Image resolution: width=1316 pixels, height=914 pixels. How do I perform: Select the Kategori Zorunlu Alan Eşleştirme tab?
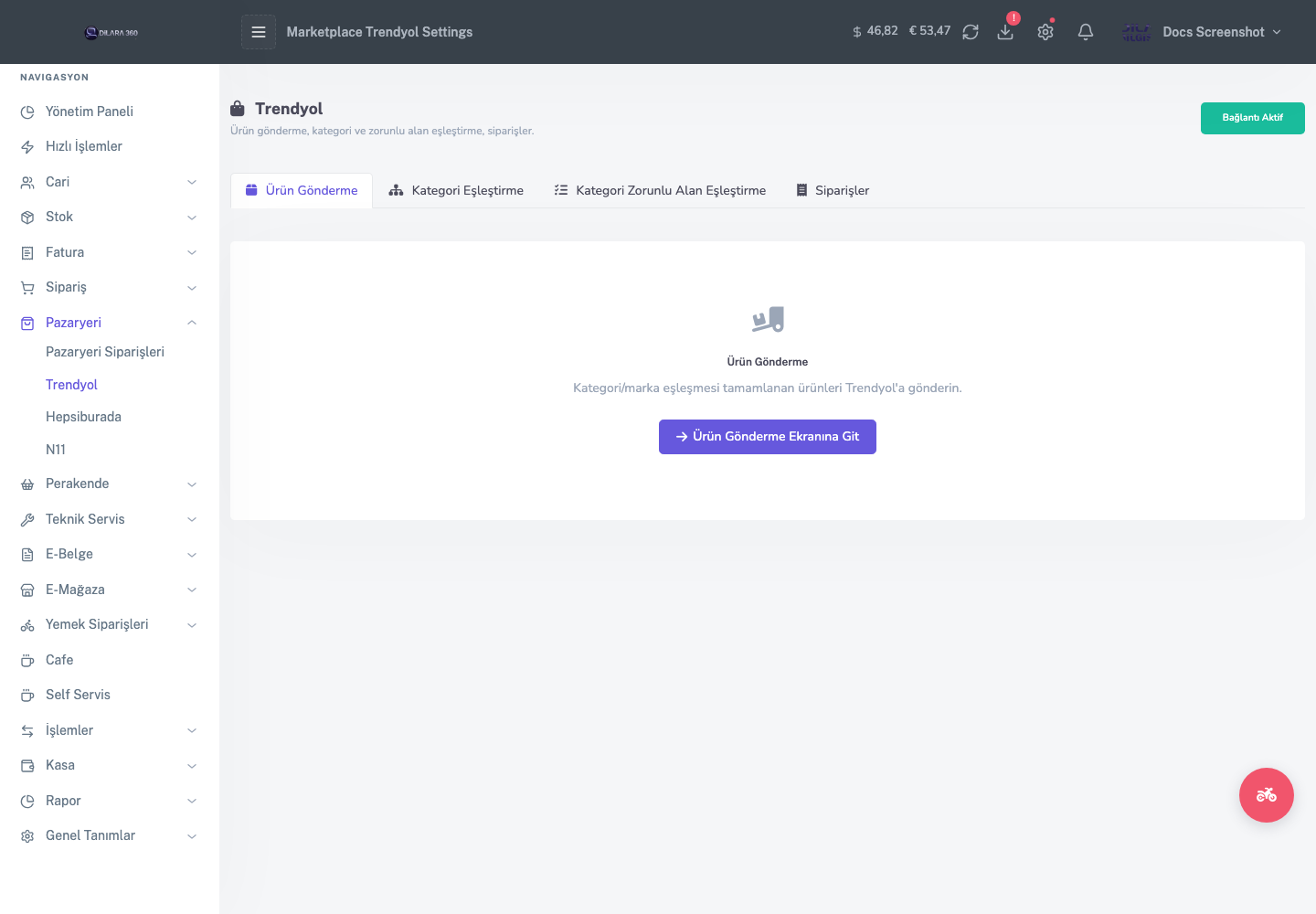(660, 190)
